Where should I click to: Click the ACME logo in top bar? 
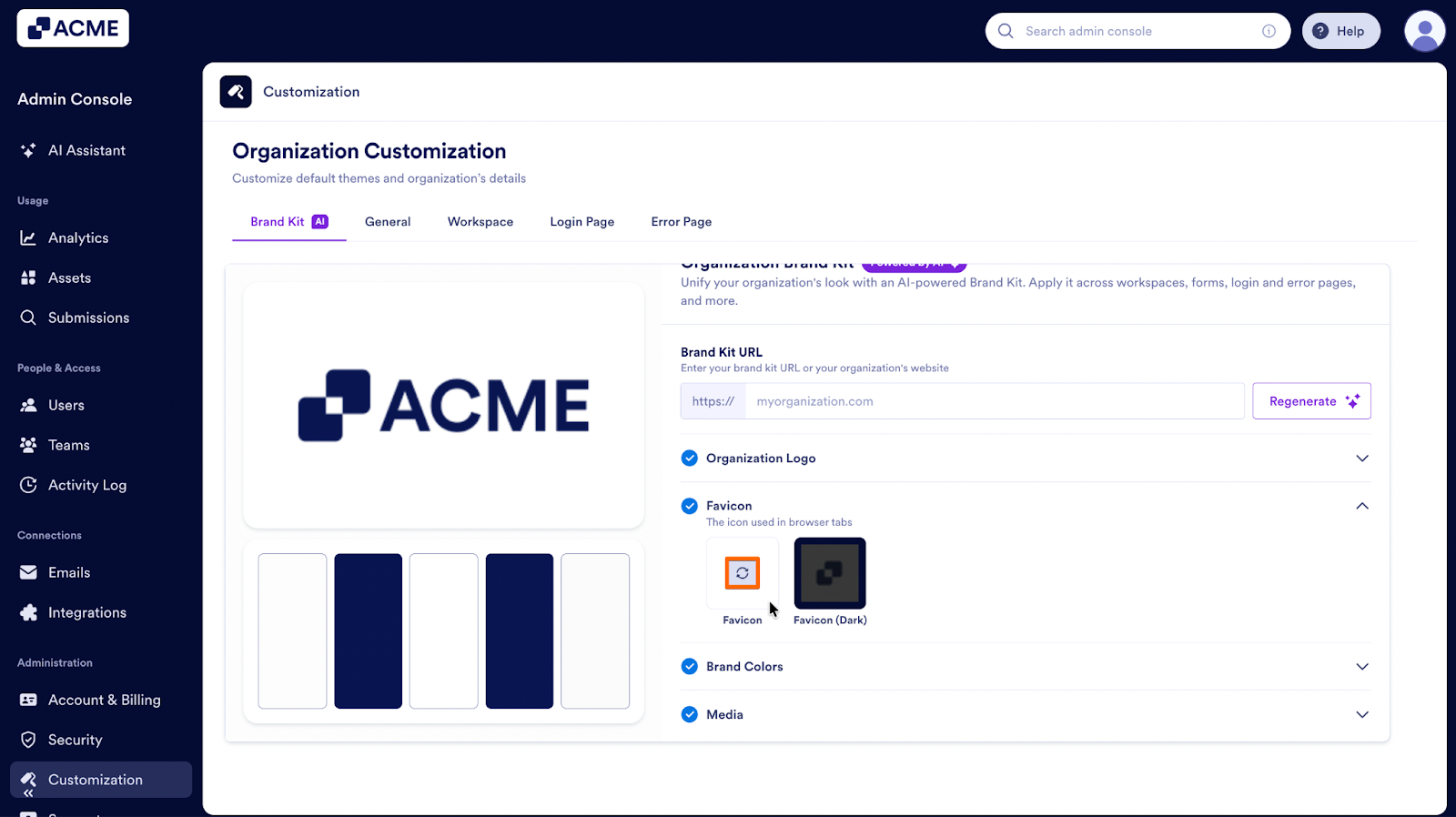73,28
